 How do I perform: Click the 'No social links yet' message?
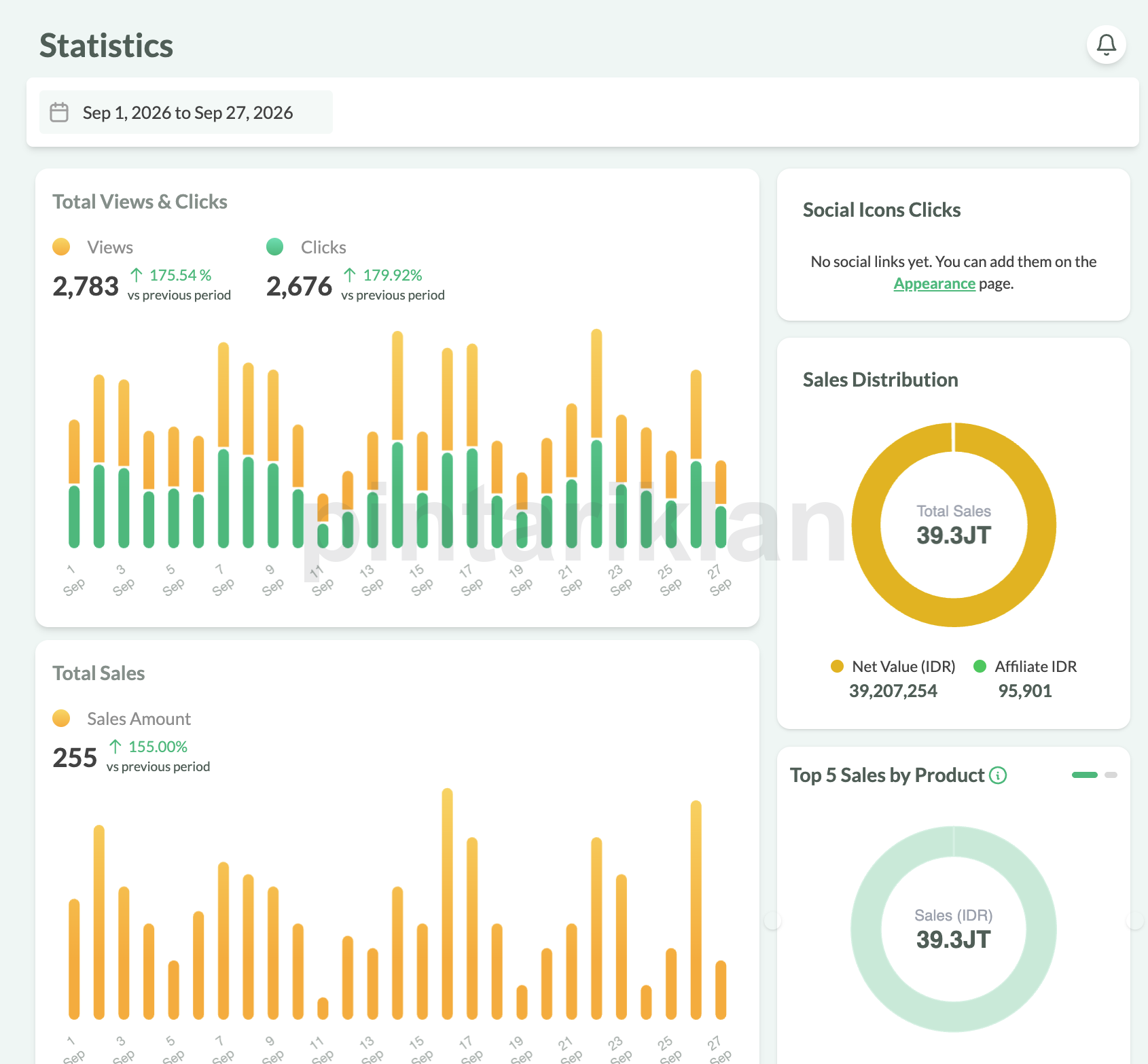coord(954,272)
